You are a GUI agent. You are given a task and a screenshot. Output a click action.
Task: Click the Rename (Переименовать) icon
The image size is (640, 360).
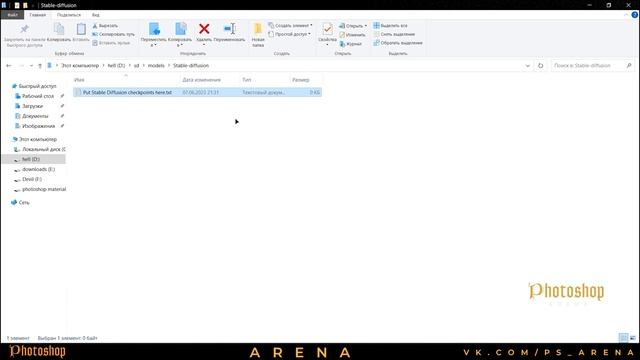click(230, 29)
